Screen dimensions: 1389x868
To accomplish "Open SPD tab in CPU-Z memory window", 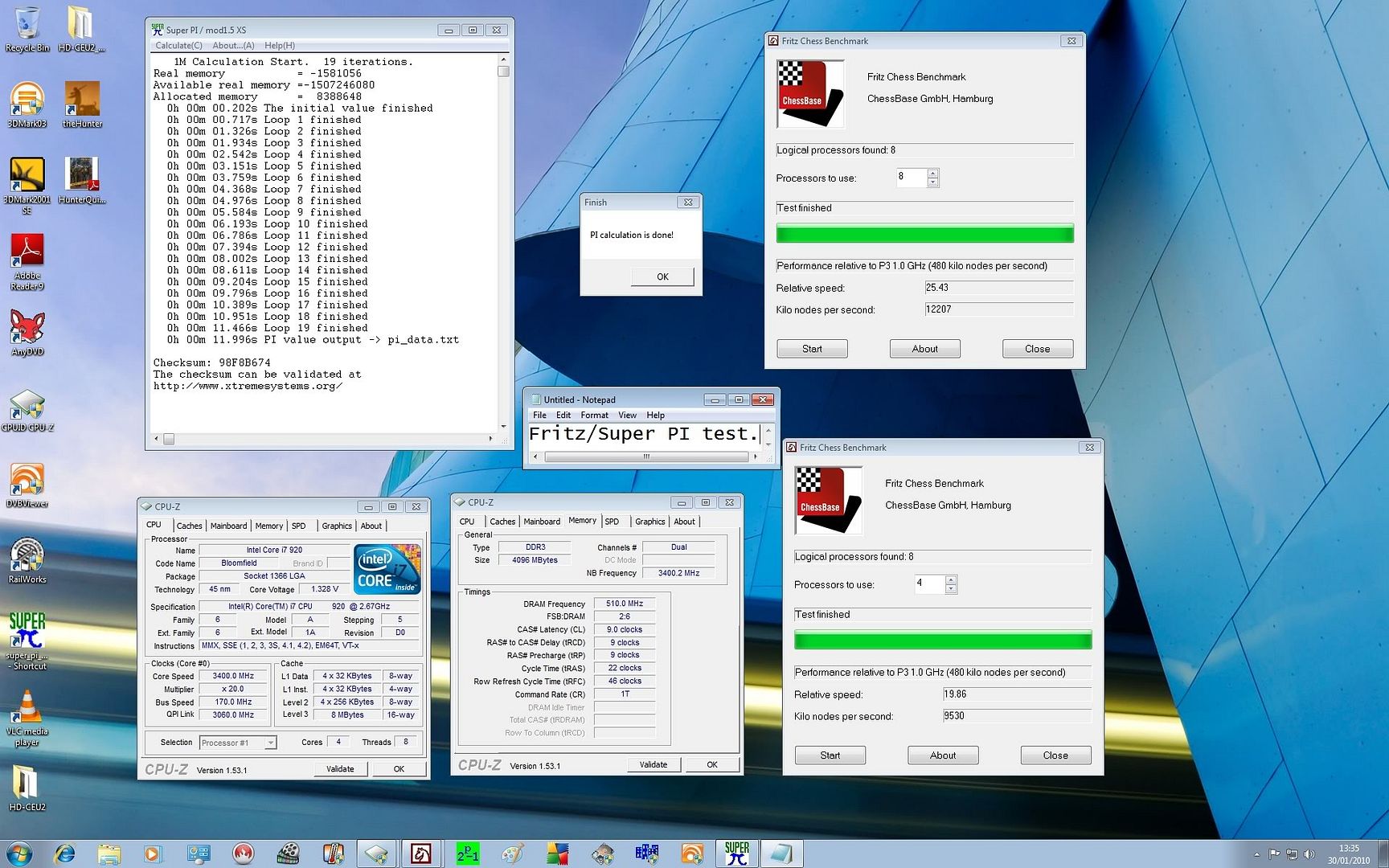I will [612, 522].
